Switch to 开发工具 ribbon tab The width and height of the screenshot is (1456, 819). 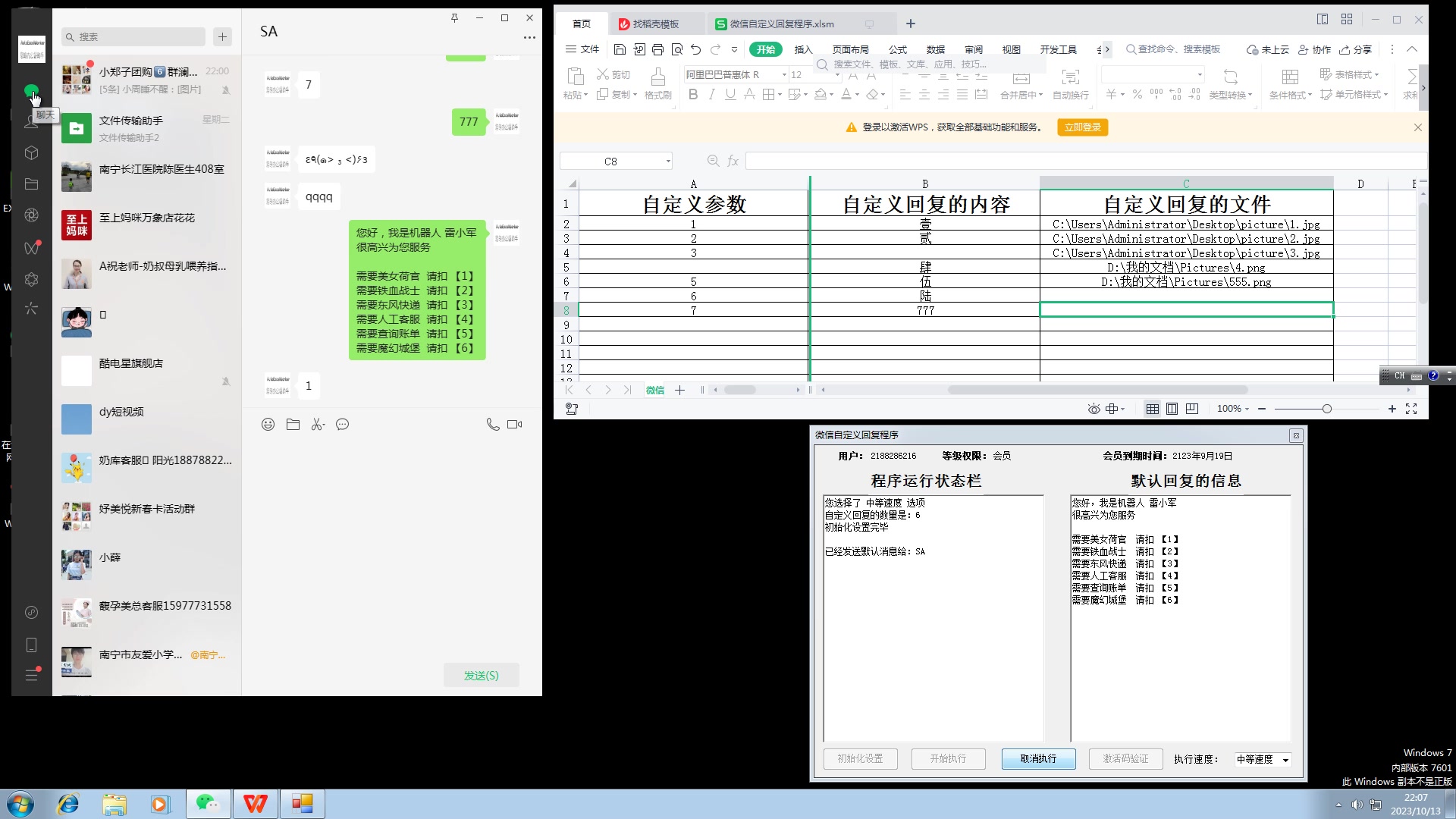click(x=1059, y=49)
